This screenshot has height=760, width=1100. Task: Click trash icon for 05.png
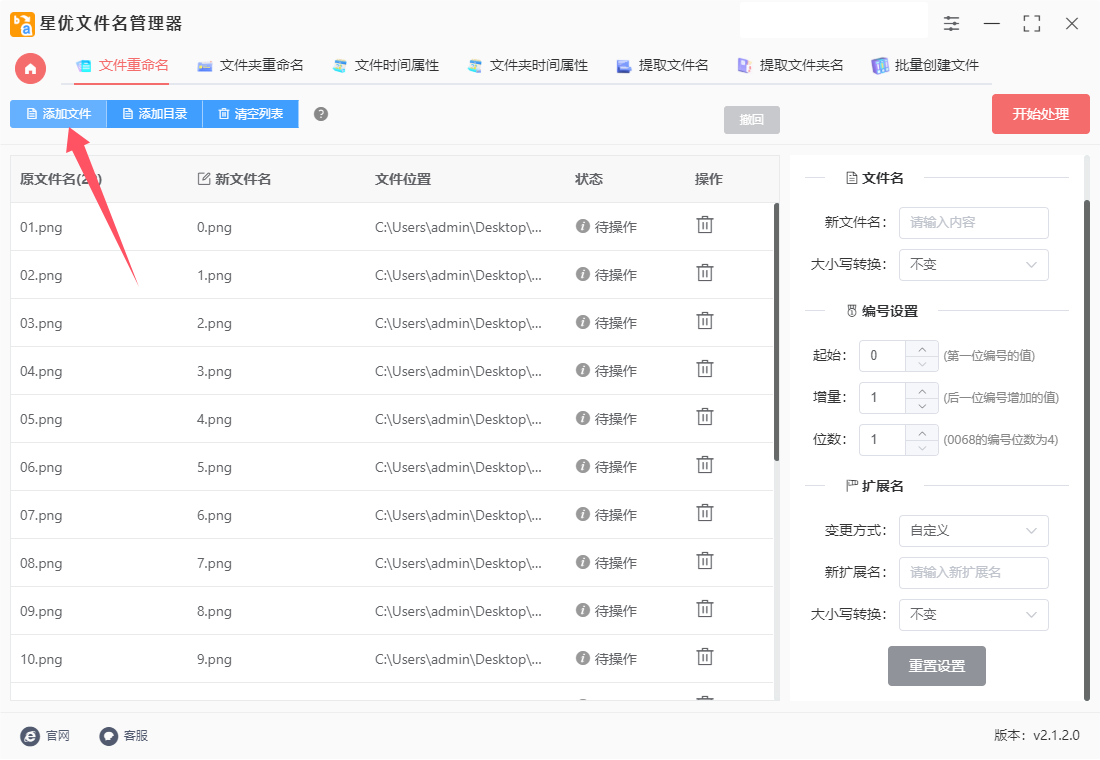(704, 417)
